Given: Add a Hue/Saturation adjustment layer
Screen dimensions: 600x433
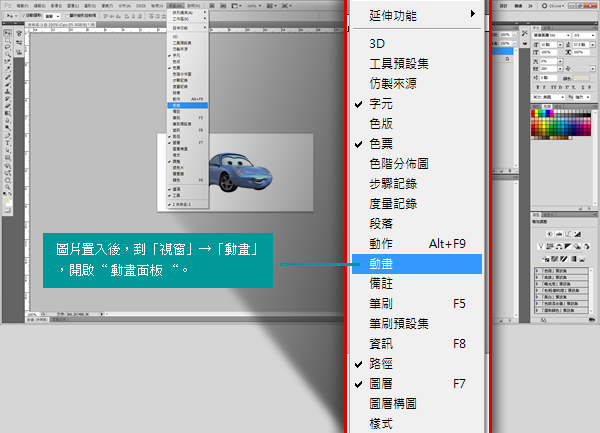Looking at the screenshot, I should [x=550, y=246].
